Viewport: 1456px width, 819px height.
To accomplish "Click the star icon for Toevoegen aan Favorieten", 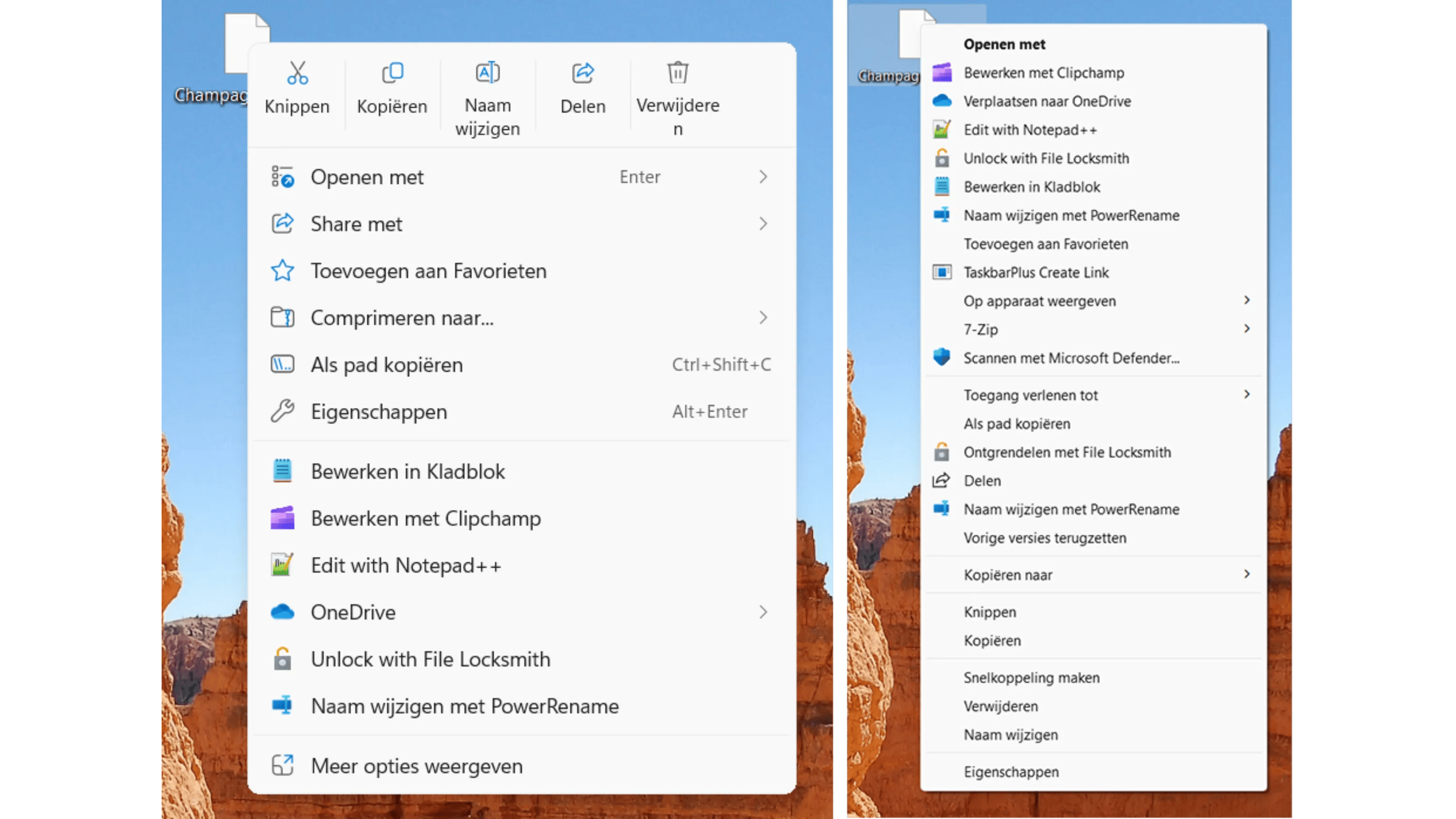I will point(282,271).
